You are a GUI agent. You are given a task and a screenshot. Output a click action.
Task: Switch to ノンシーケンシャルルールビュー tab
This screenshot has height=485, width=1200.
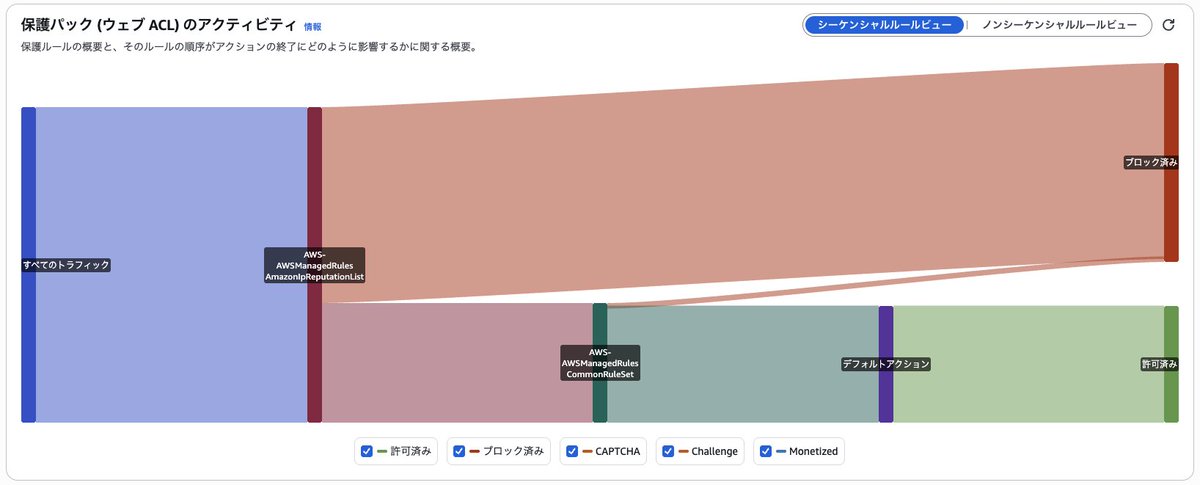pyautogui.click(x=1060, y=25)
